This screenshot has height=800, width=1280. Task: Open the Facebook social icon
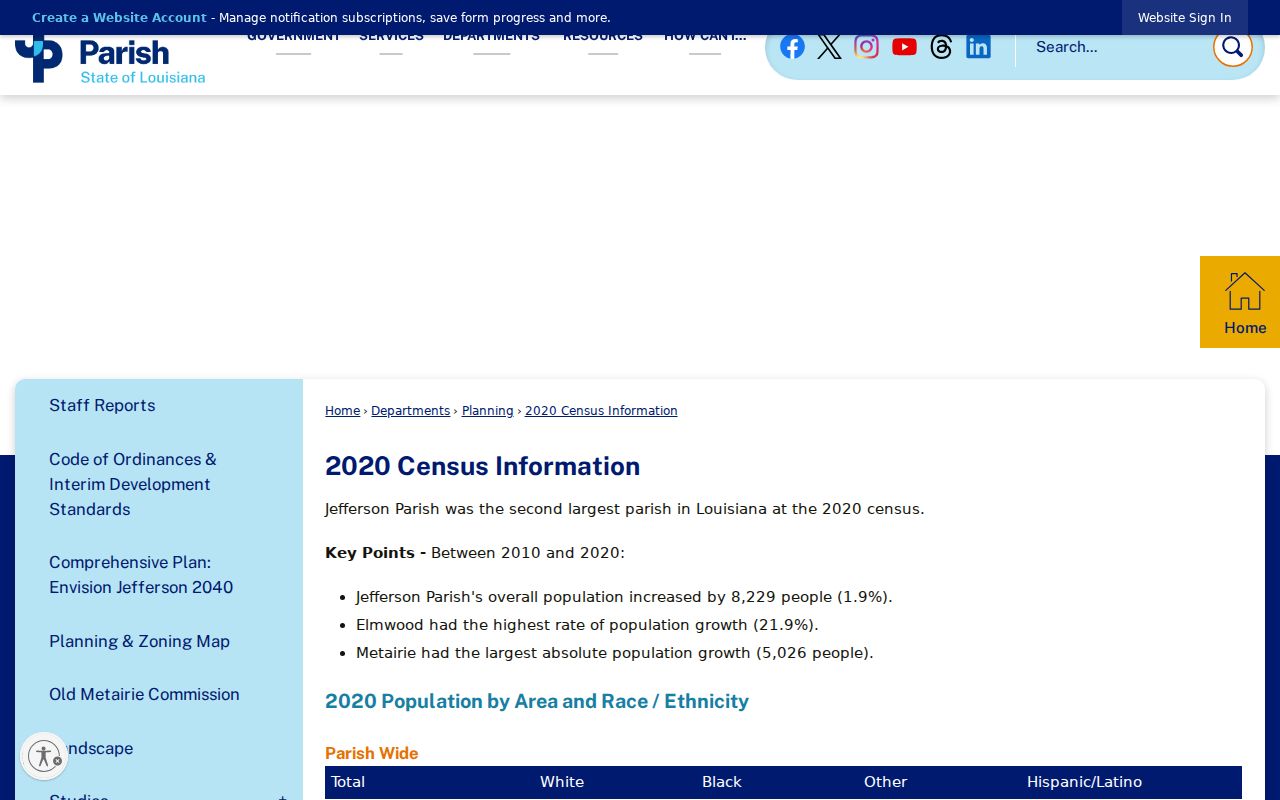(x=792, y=47)
